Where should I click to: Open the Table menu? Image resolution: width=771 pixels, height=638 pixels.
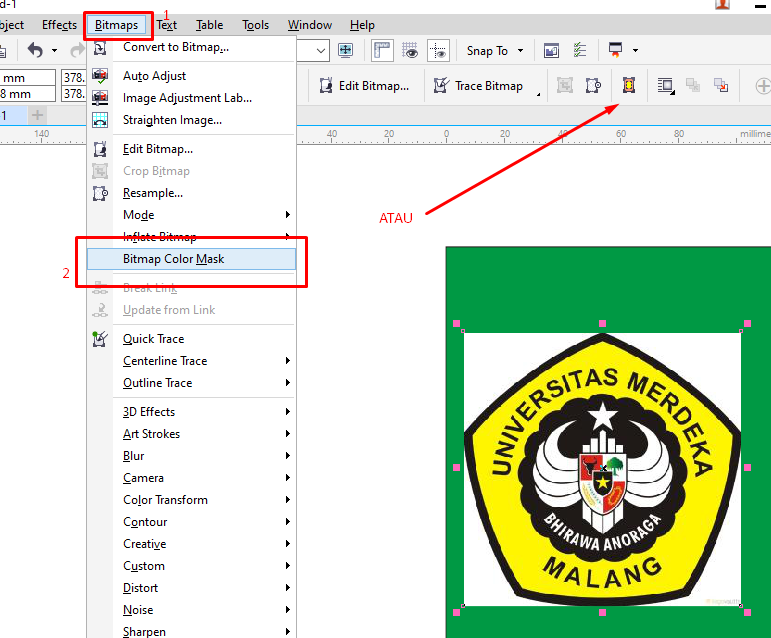point(209,25)
